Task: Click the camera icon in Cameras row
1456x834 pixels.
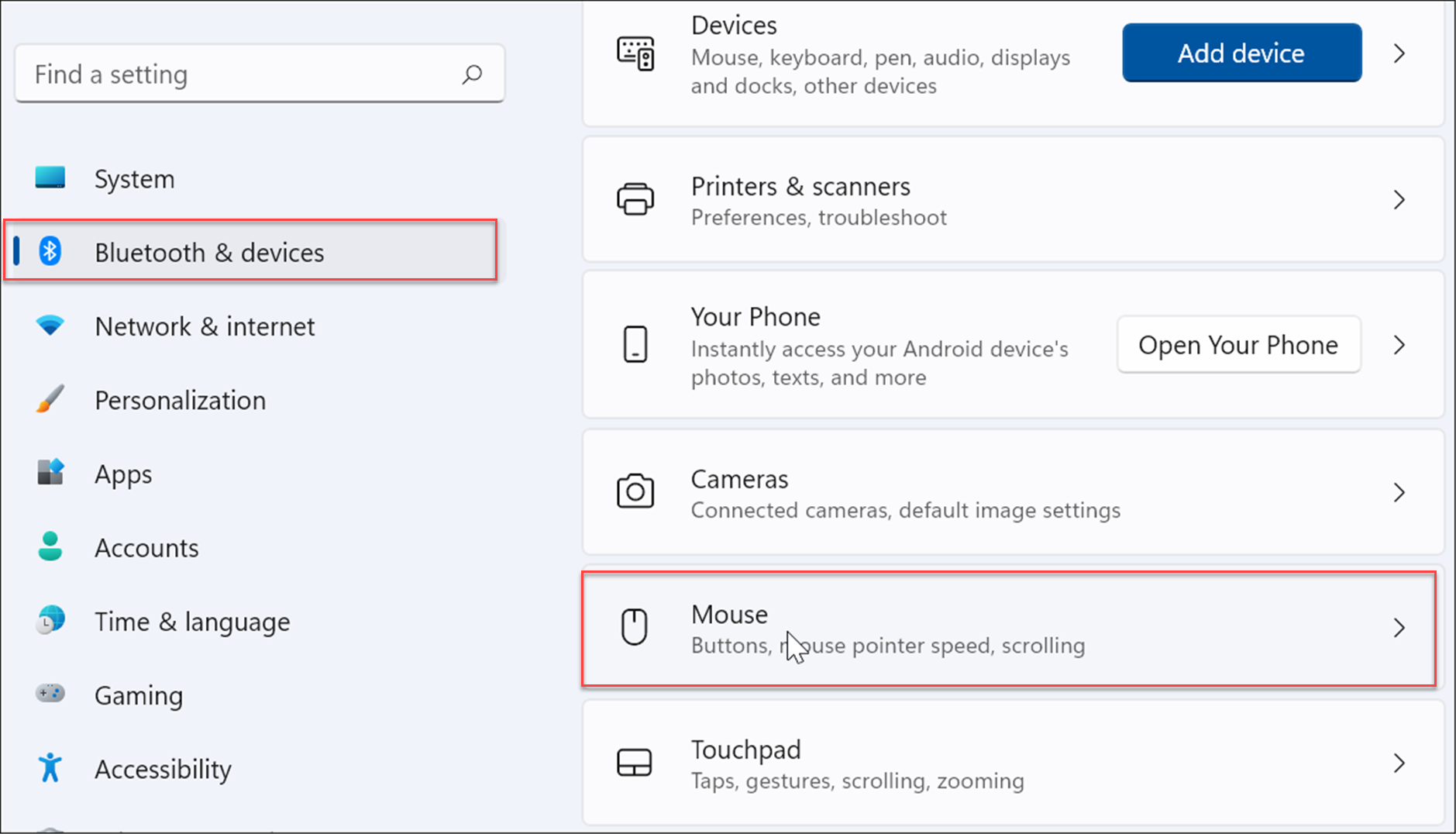Action: click(x=635, y=491)
